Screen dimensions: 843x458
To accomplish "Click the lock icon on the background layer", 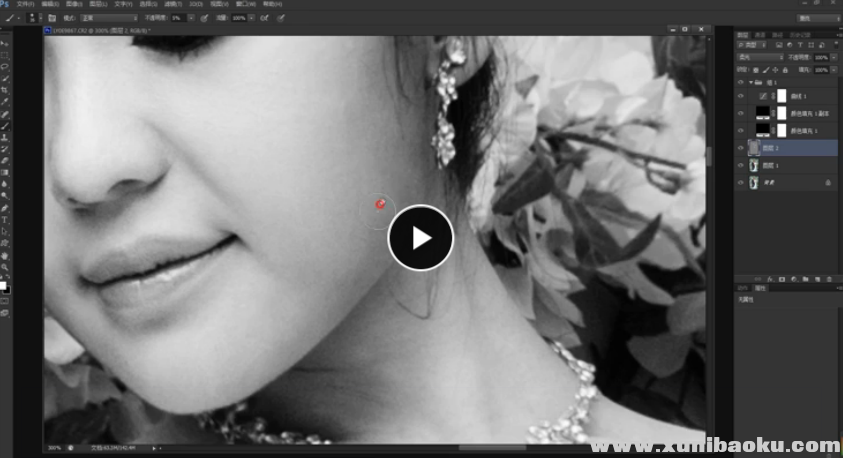I will tap(827, 183).
